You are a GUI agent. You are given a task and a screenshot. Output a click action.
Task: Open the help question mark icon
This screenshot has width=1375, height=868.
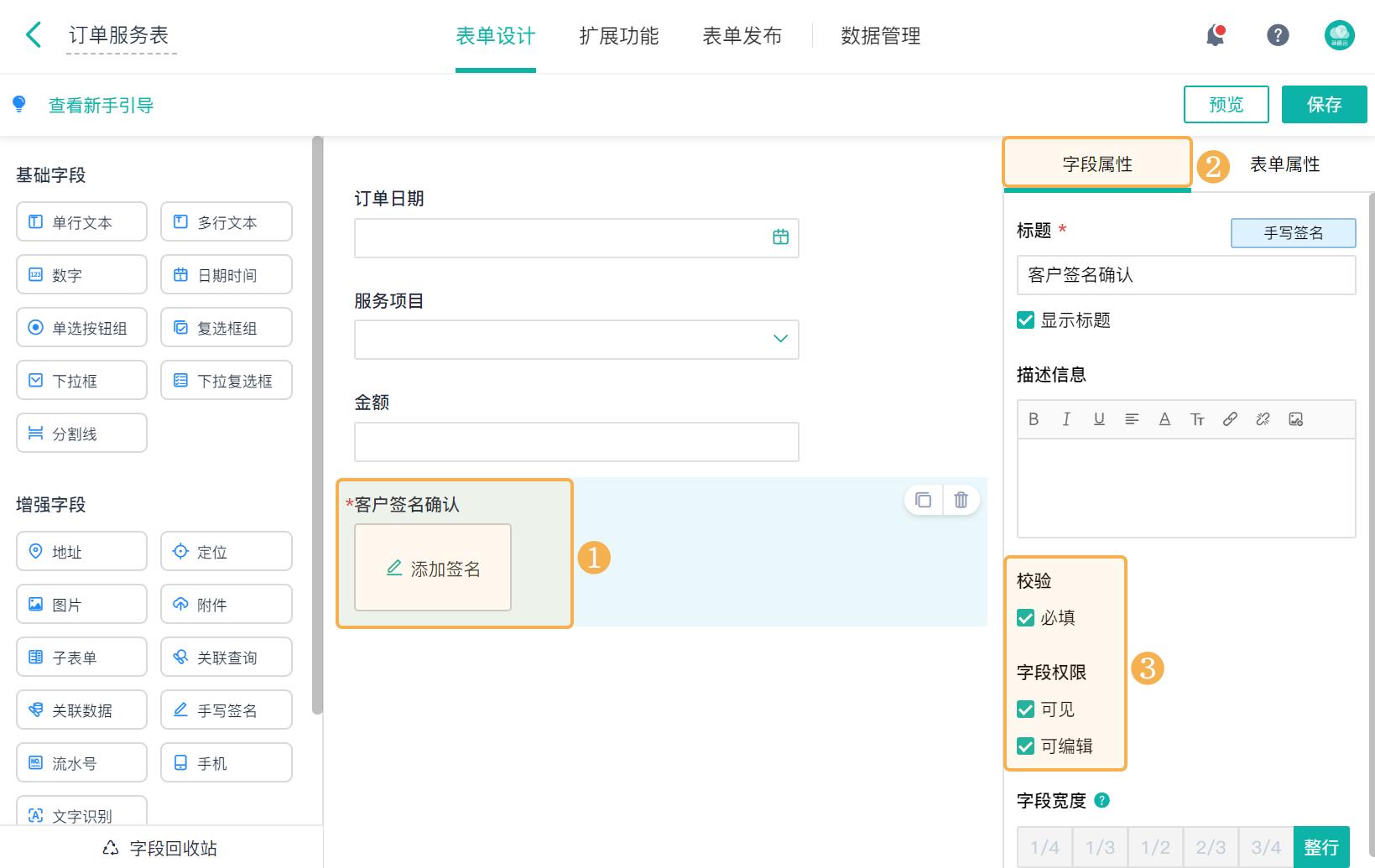1277,35
